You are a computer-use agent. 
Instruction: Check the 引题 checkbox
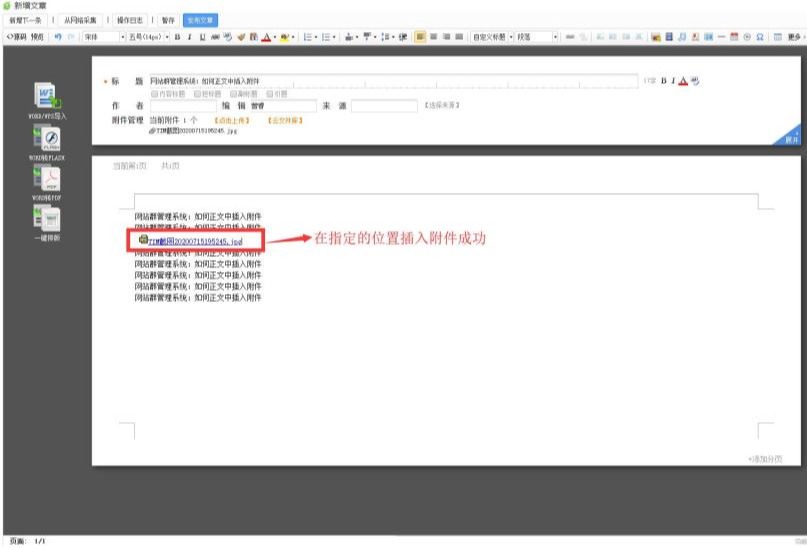[x=269, y=93]
